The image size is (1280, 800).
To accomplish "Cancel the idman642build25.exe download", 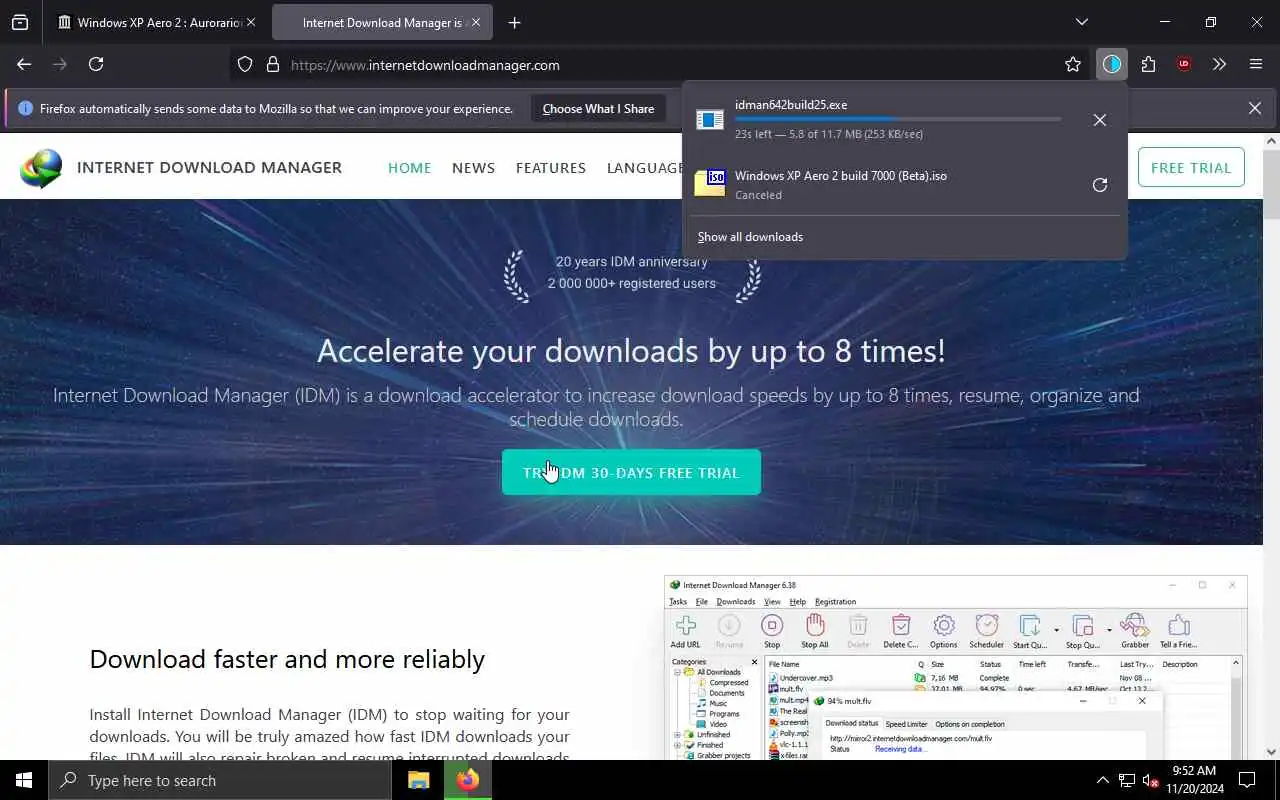I will [x=1099, y=120].
